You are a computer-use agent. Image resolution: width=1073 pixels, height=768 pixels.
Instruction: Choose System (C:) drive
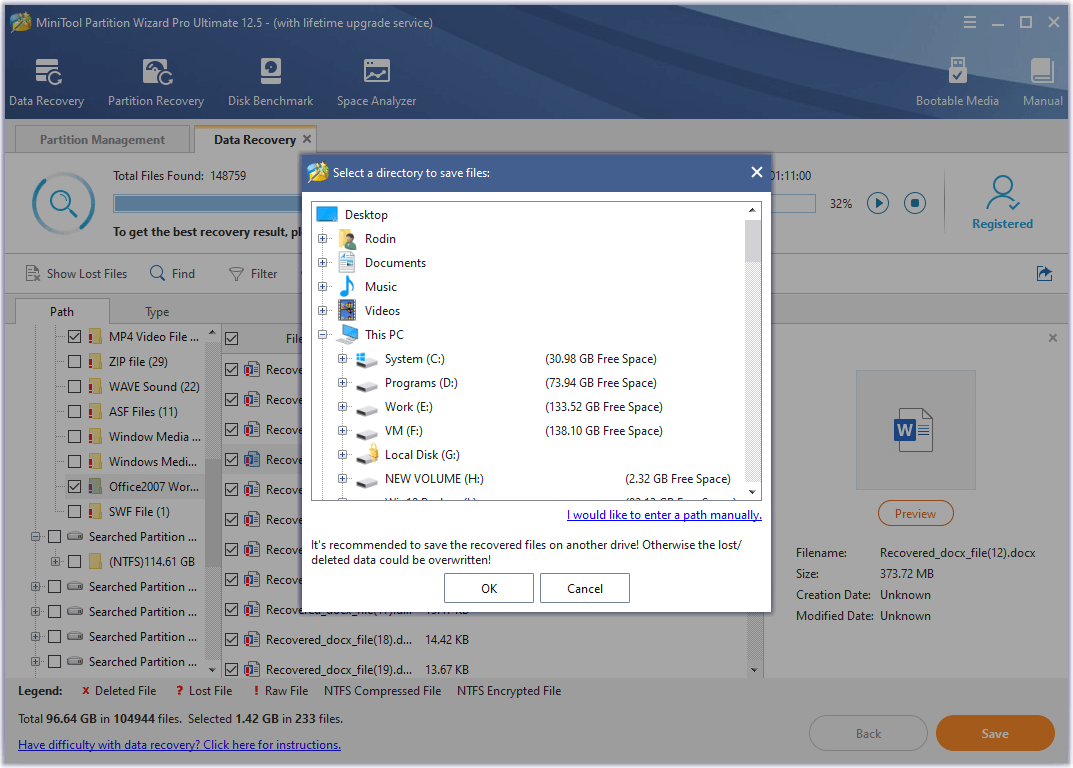(414, 359)
